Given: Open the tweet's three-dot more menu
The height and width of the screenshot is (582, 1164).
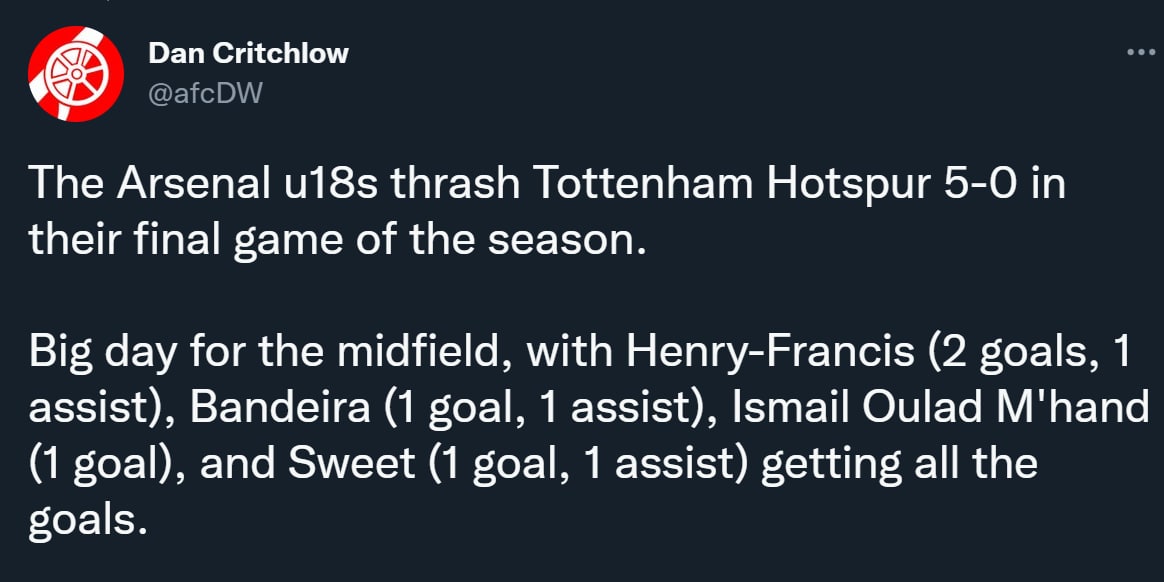Looking at the screenshot, I should (1140, 52).
